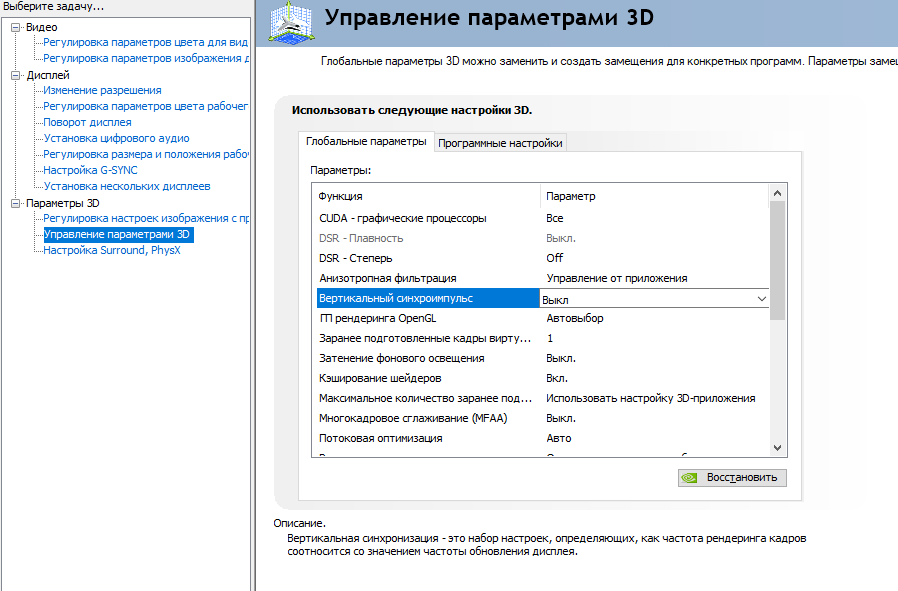Screen dimensions: 898x591
Task: Click the Off value for DSR - Степень
Action: 554,258
